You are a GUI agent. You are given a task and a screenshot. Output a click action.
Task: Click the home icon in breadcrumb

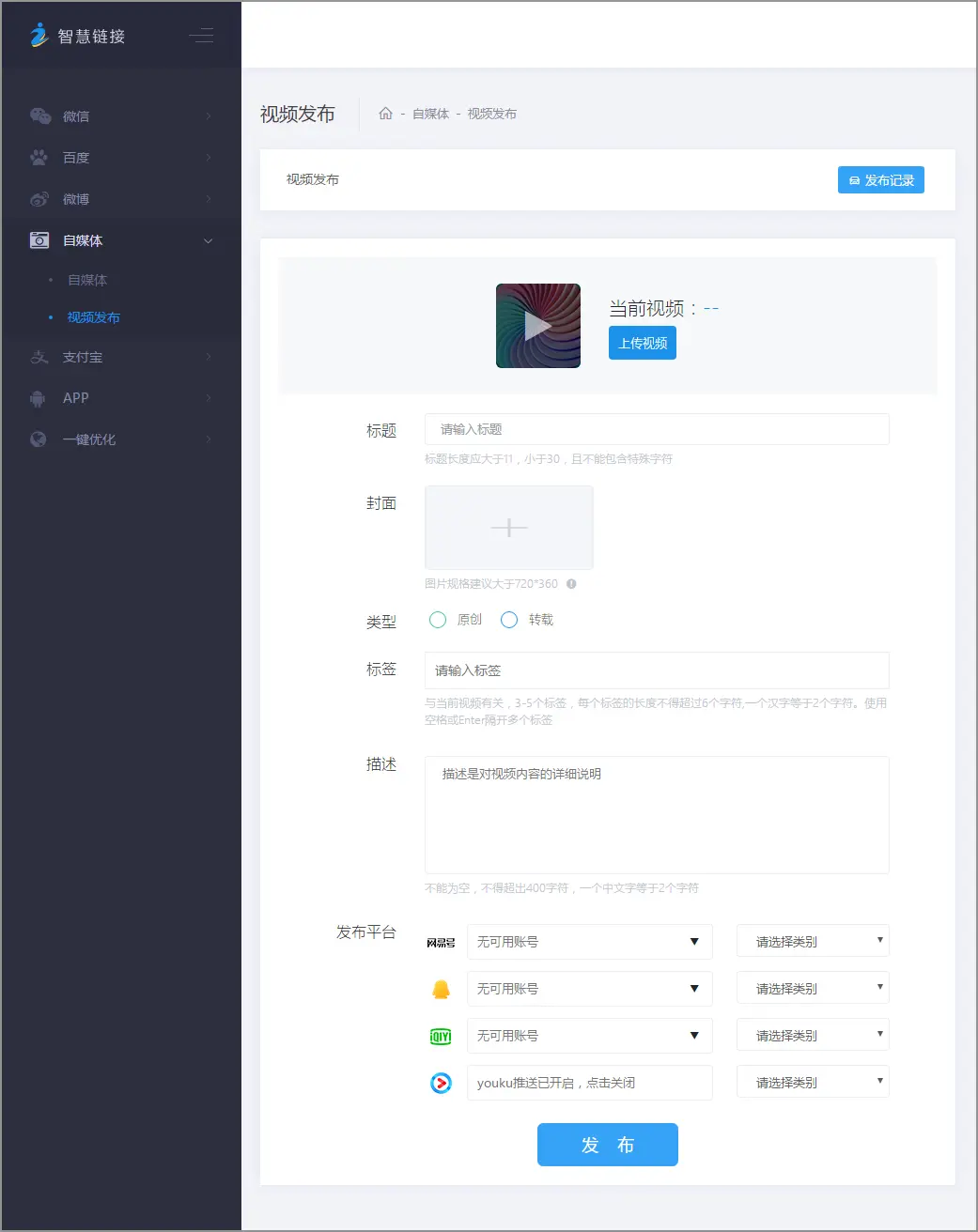tap(385, 114)
